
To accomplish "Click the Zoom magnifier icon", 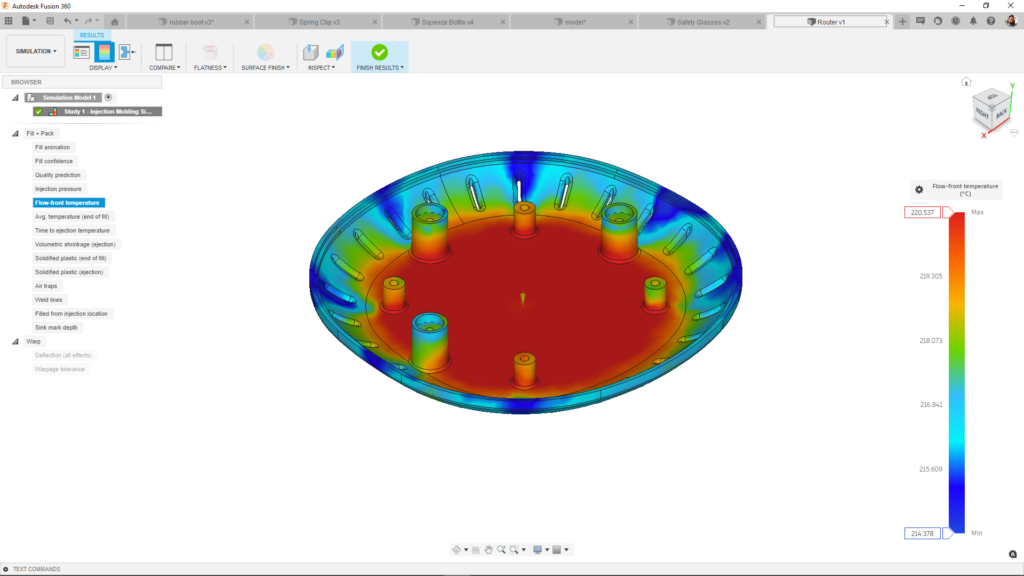I will tap(501, 550).
